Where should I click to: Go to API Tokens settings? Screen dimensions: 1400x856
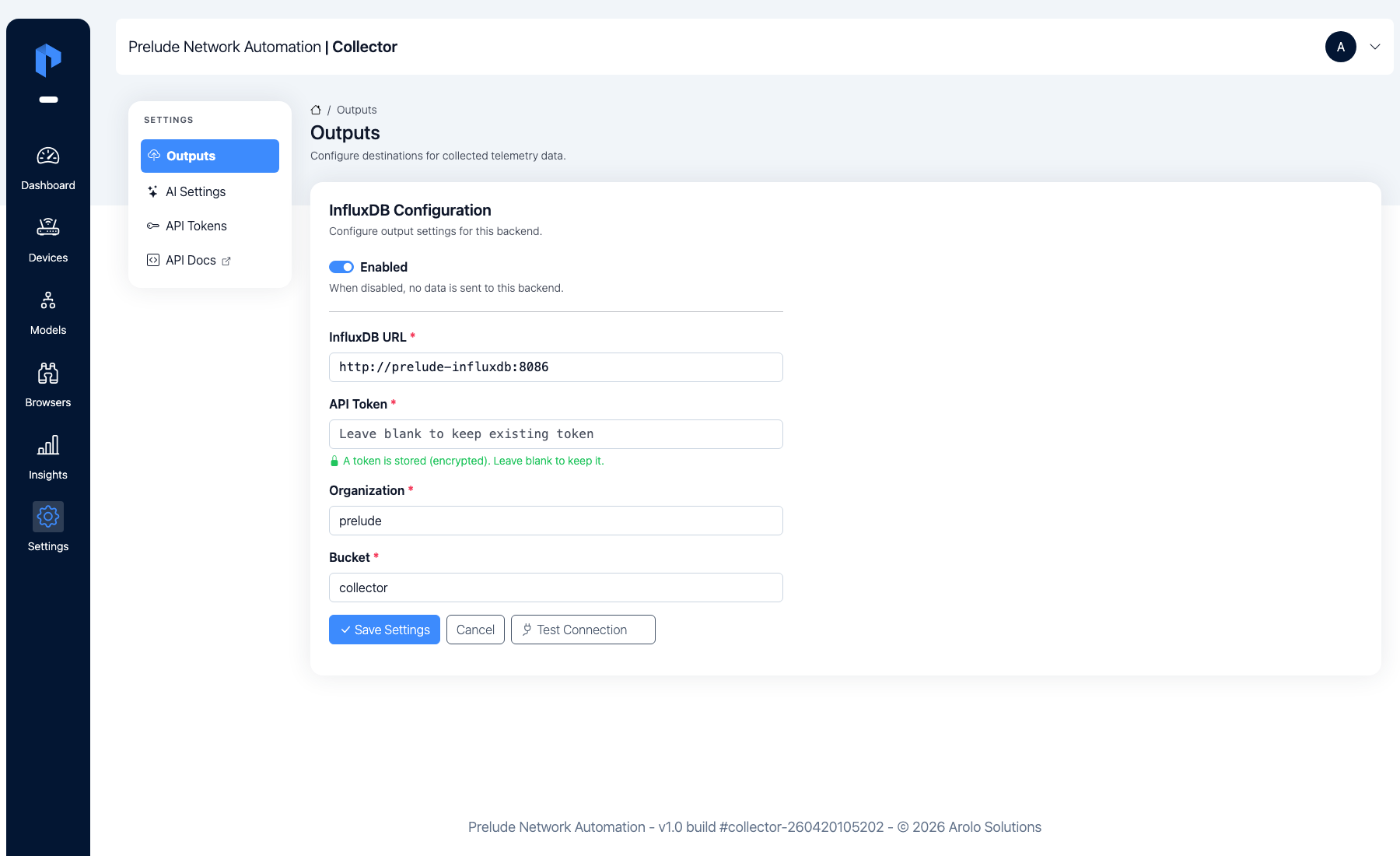[x=210, y=226]
